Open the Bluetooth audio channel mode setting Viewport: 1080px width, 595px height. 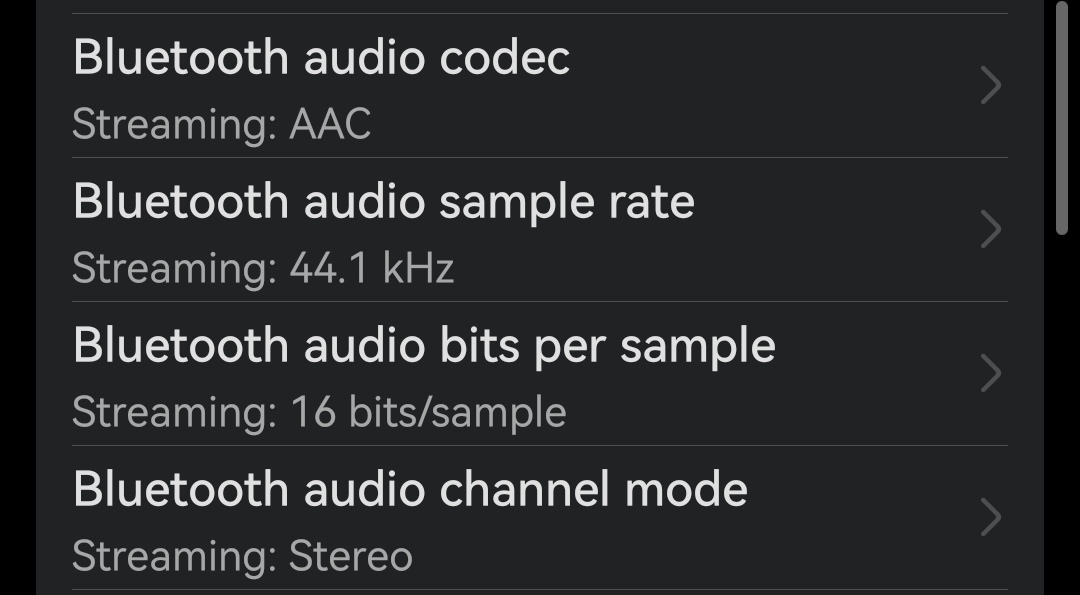click(500, 519)
